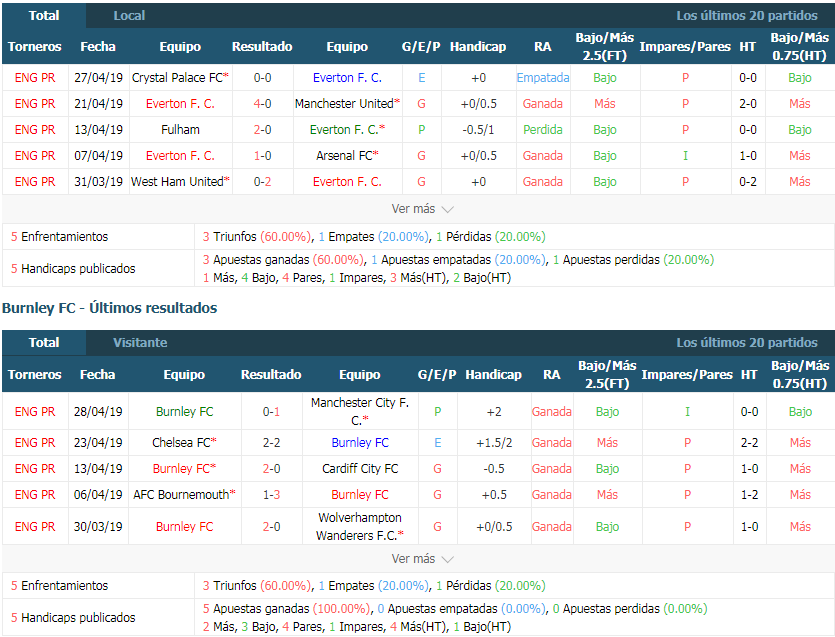Click the Torneros header in Burnley's table

pyautogui.click(x=35, y=374)
